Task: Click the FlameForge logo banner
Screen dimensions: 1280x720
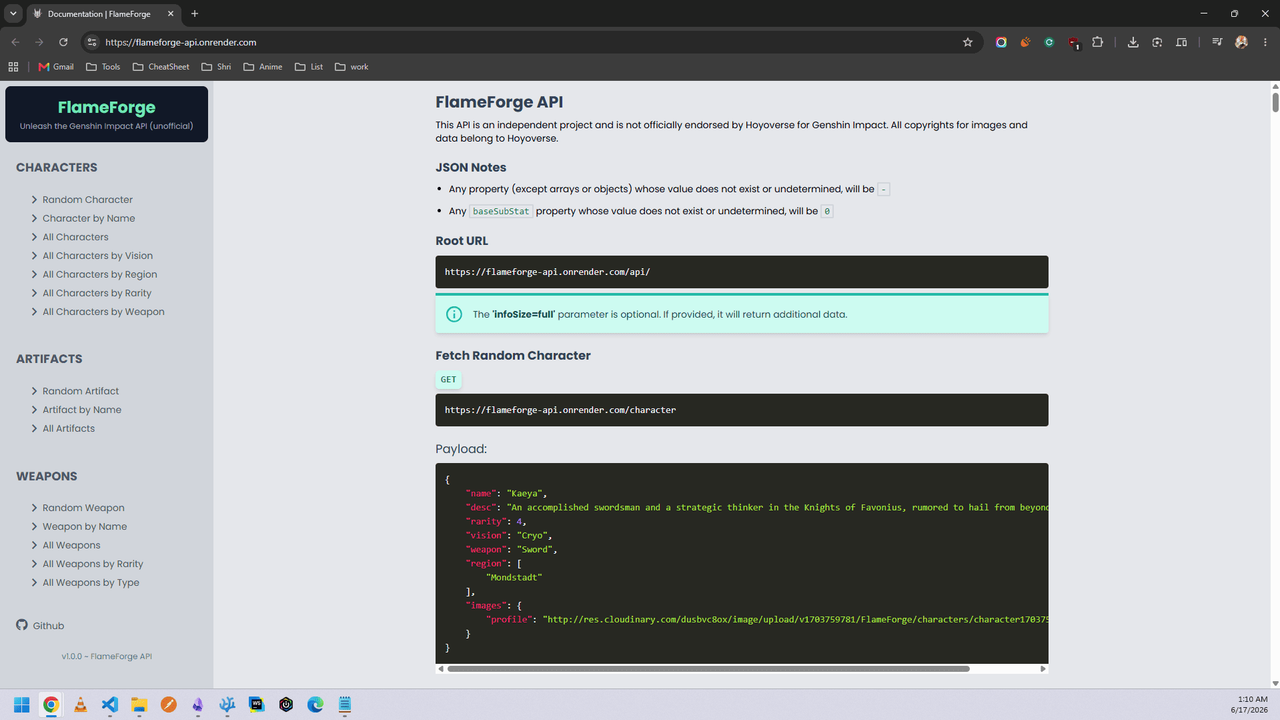Action: coord(107,114)
